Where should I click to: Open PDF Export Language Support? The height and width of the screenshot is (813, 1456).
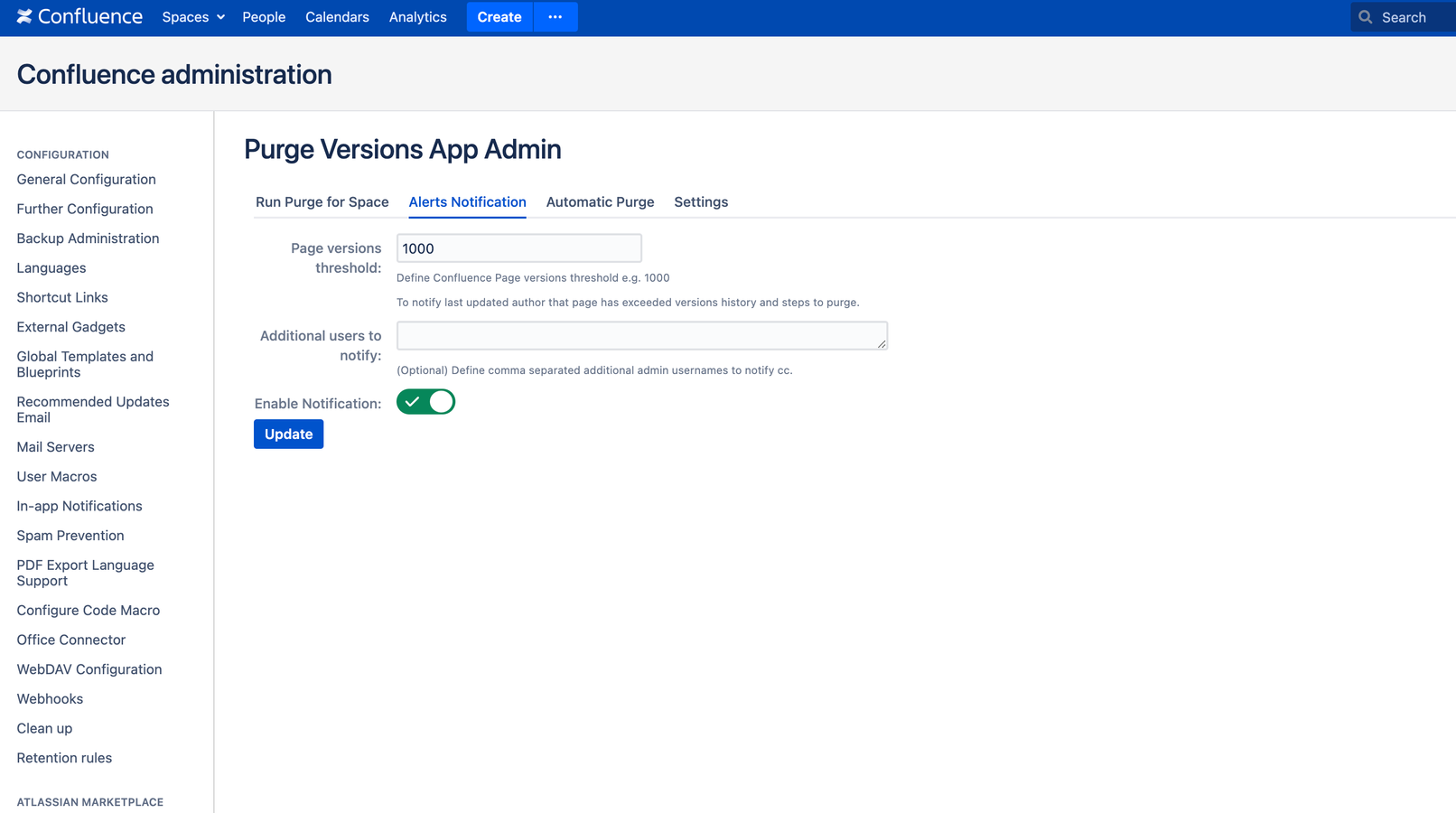85,573
